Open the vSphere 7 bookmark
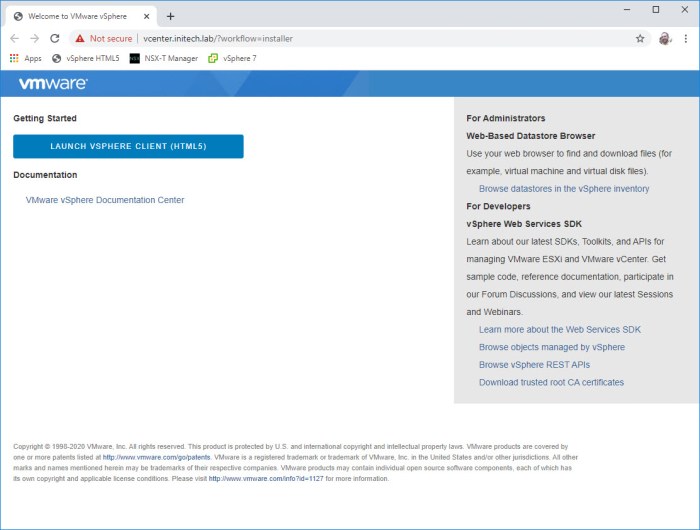The height and width of the screenshot is (530, 700). point(232,58)
